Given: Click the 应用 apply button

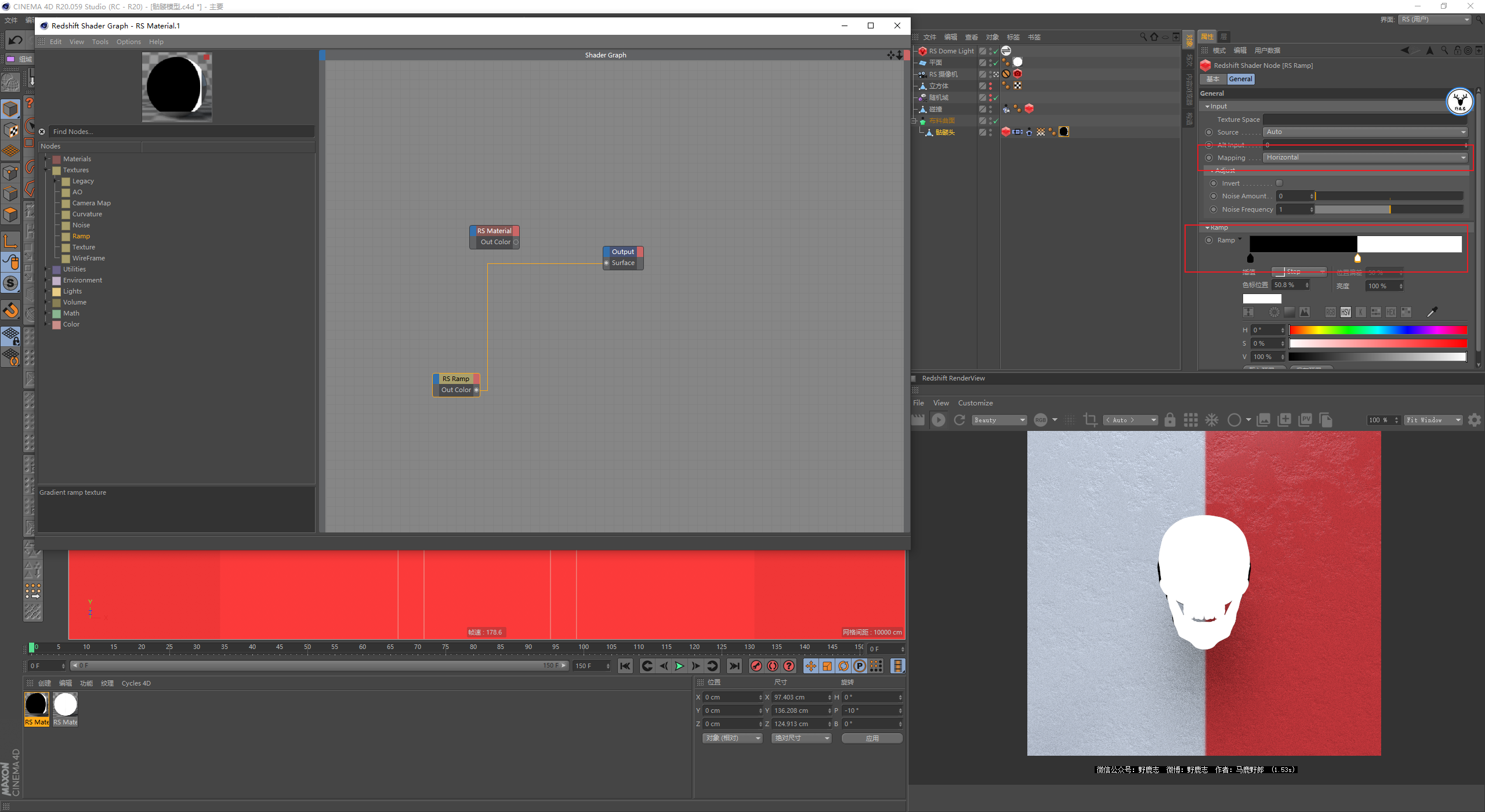Looking at the screenshot, I should [872, 738].
